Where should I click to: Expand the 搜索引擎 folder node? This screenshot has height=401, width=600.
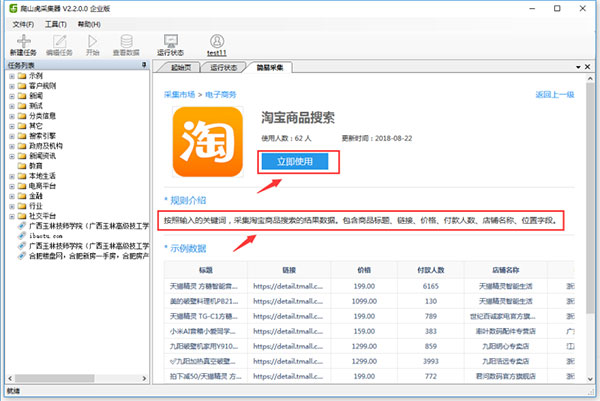click(x=12, y=136)
